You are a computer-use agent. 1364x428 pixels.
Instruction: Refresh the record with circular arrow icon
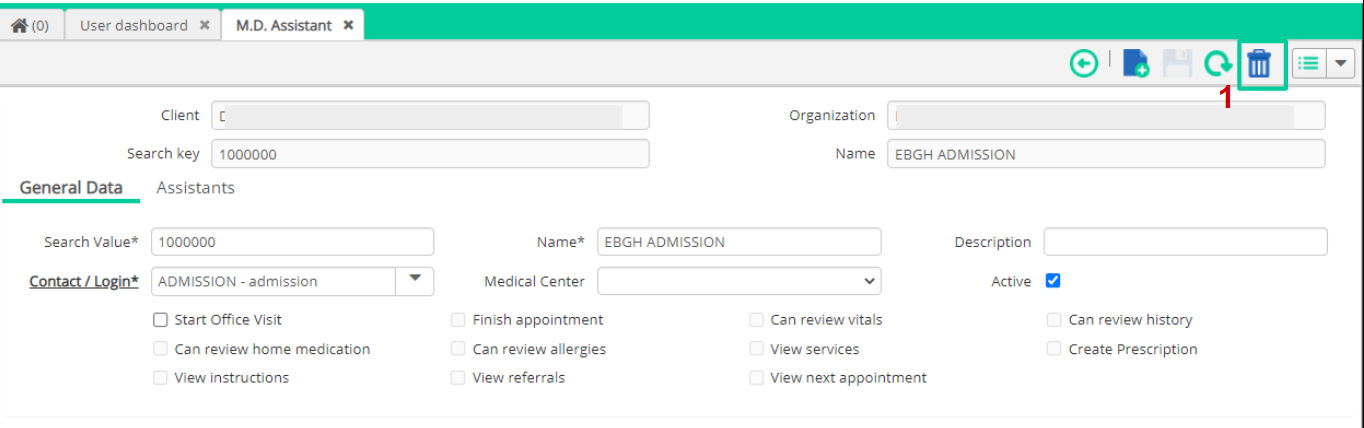pyautogui.click(x=1217, y=64)
